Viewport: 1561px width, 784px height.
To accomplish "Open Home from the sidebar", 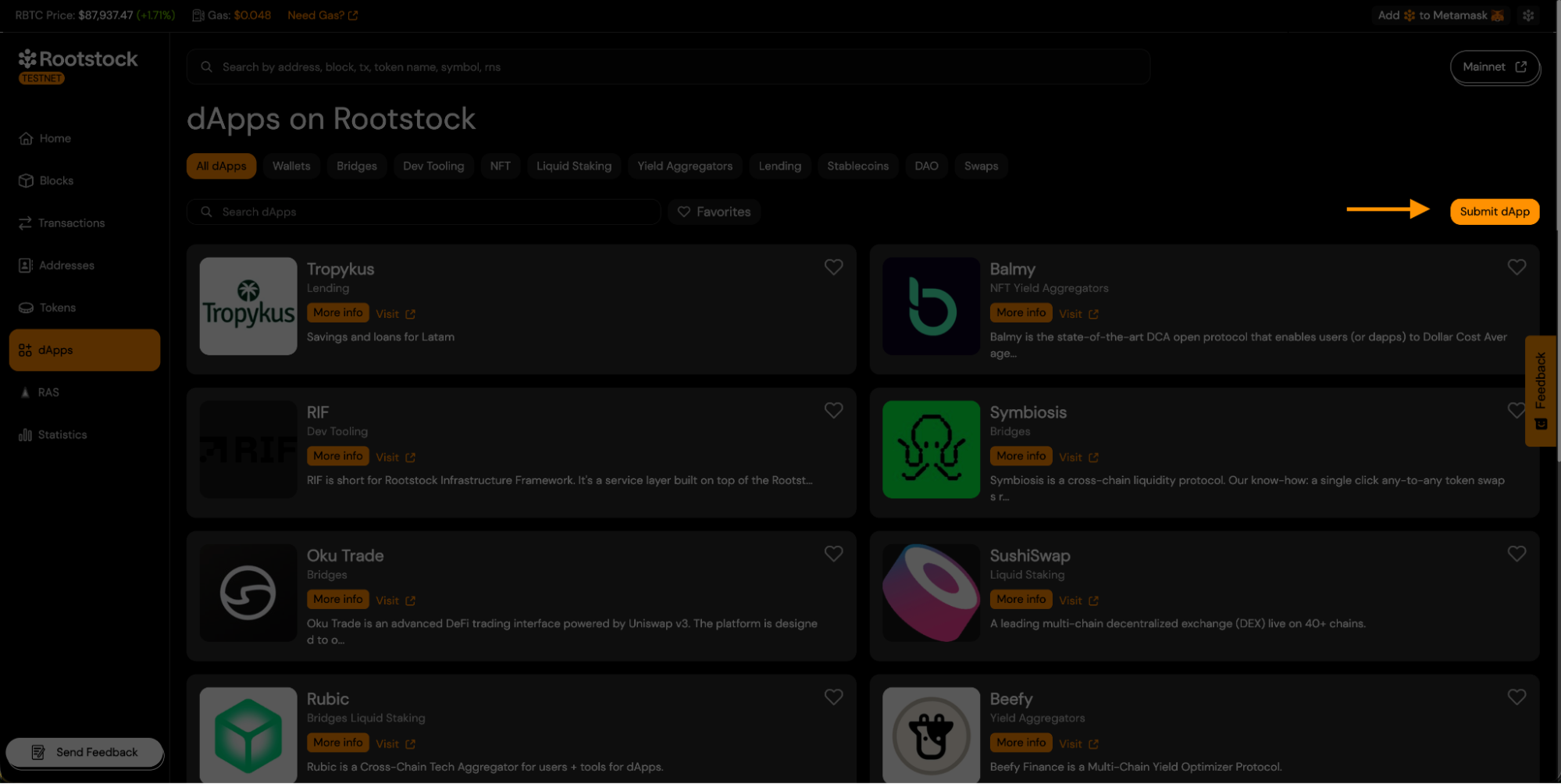I will [55, 138].
